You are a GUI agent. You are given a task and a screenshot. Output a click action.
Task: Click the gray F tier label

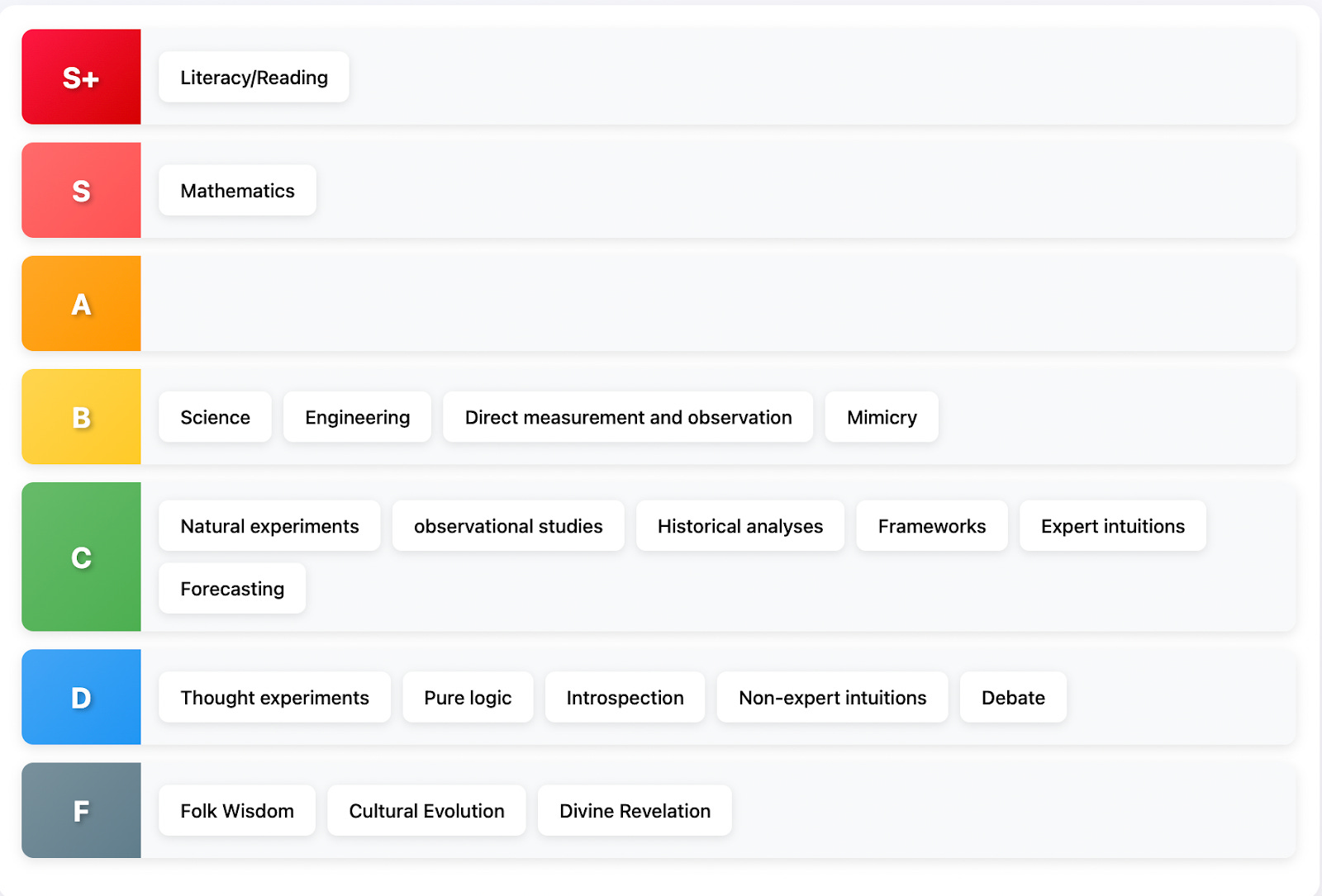(81, 811)
